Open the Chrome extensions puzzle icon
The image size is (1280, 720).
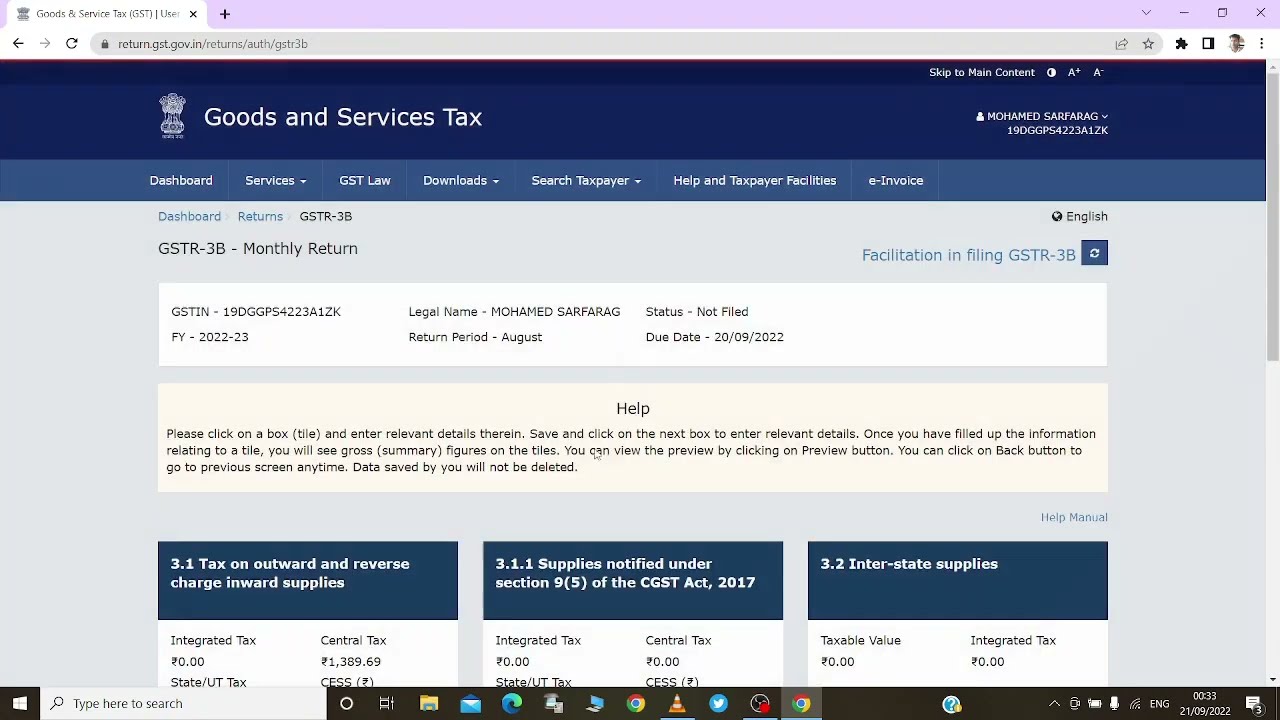1182,44
